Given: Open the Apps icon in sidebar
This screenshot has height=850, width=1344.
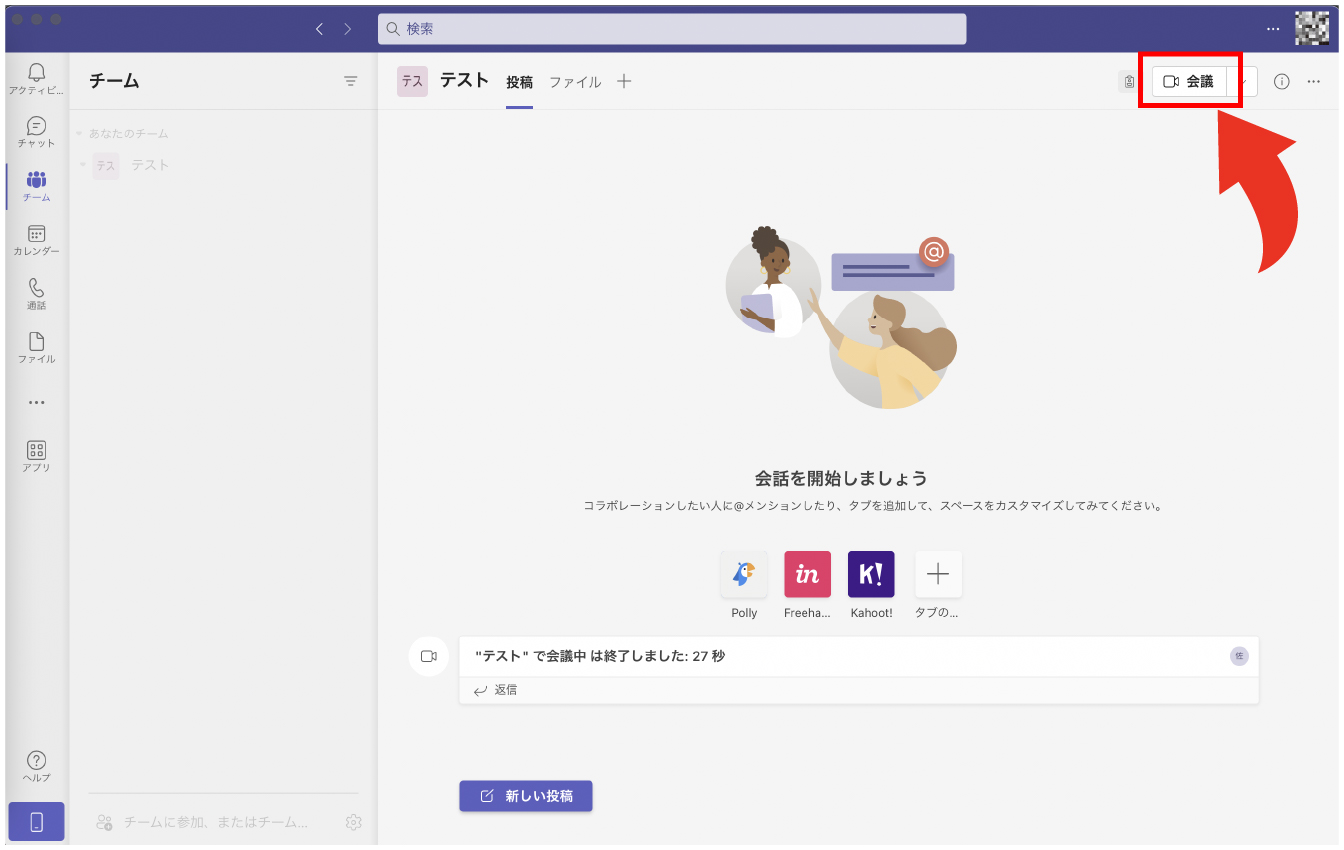Looking at the screenshot, I should click(36, 456).
